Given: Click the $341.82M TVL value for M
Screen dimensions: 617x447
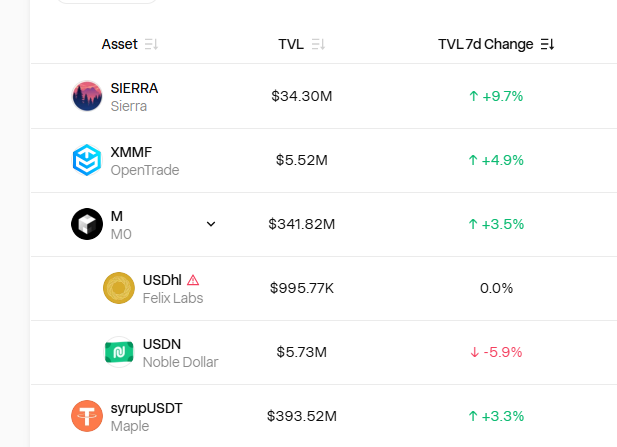Looking at the screenshot, I should coord(301,224).
